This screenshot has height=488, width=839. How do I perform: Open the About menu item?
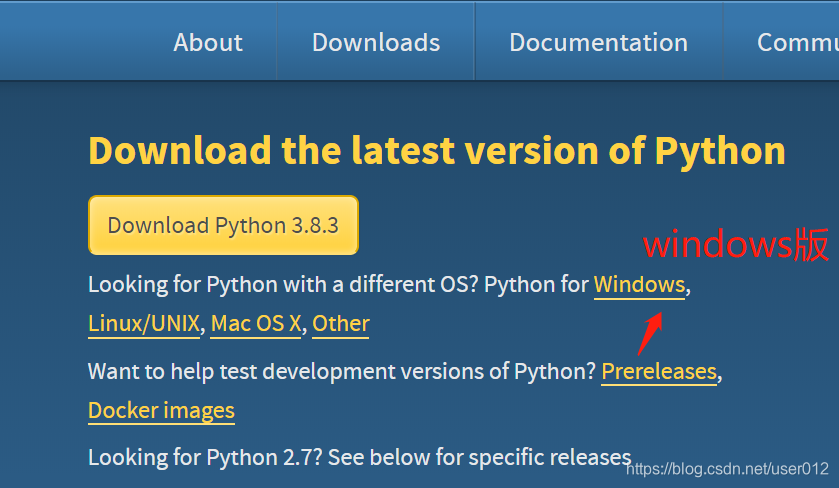pyautogui.click(x=208, y=43)
